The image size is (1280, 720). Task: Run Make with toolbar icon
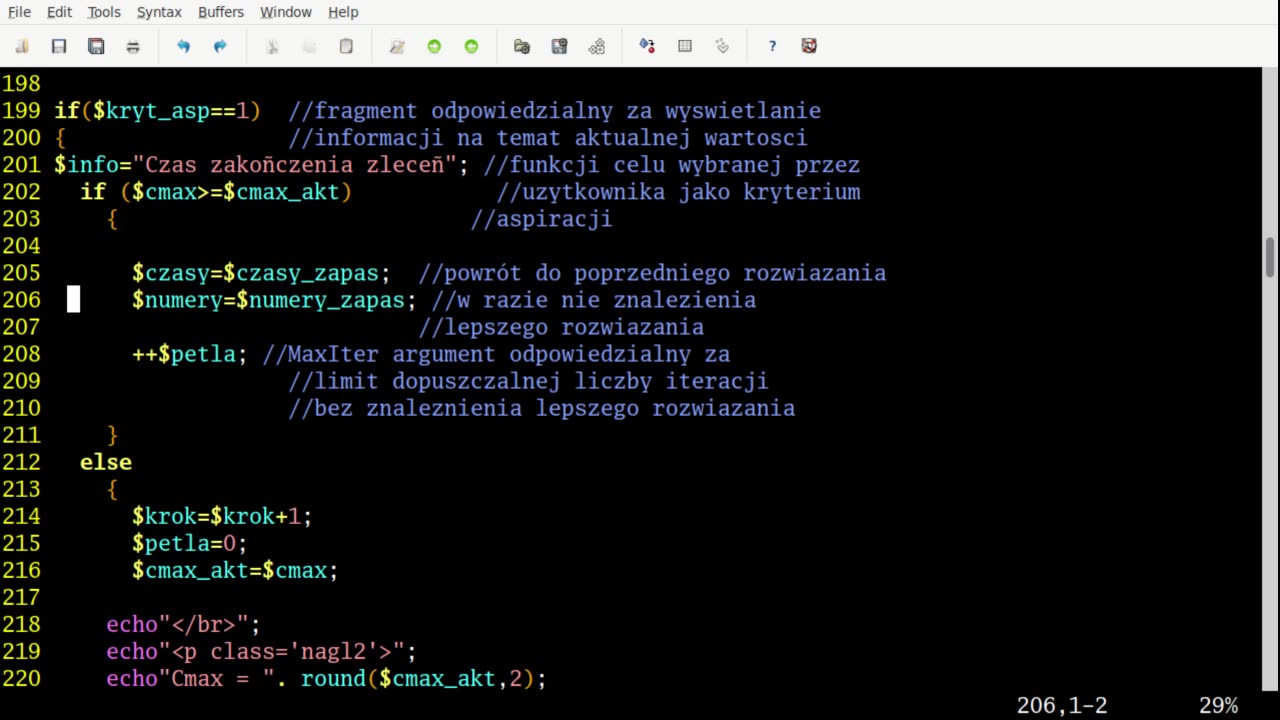(x=647, y=46)
